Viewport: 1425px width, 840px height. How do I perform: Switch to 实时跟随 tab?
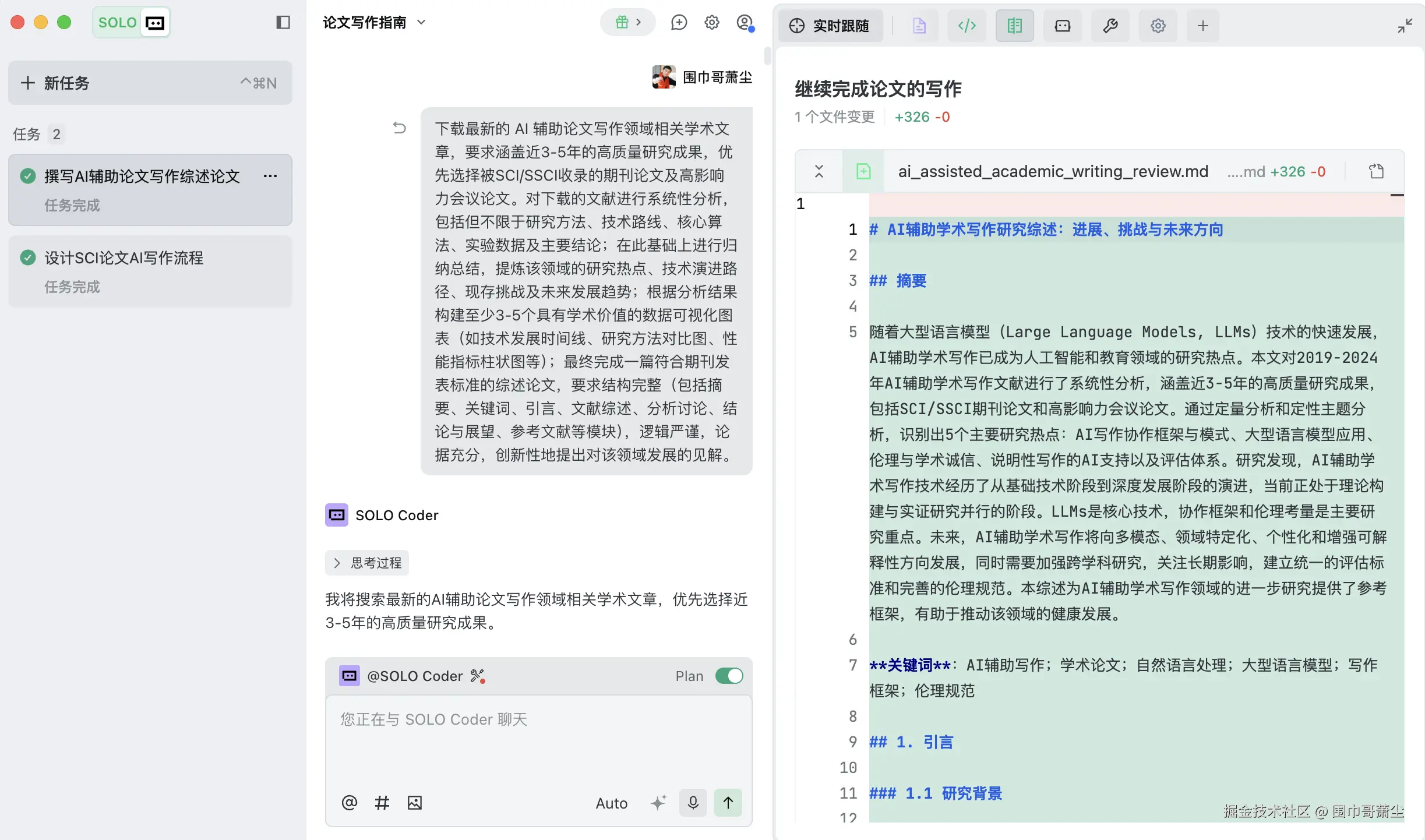tap(830, 26)
